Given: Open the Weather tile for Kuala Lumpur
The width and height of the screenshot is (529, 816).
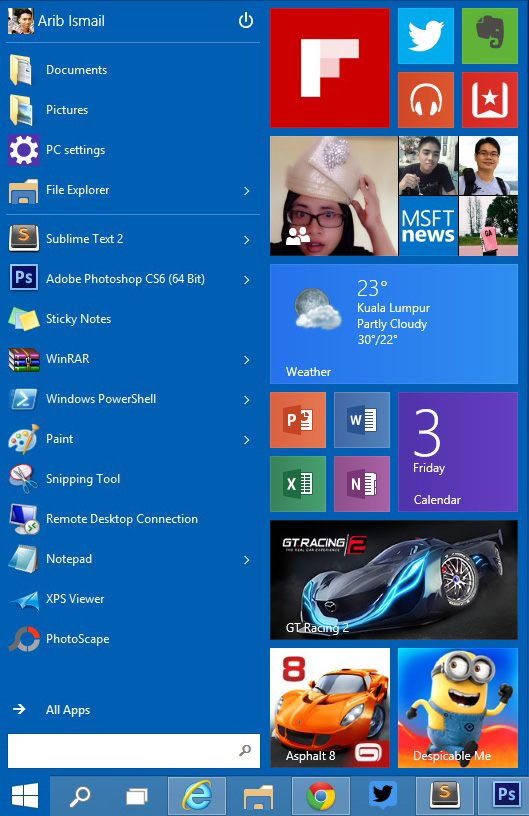Looking at the screenshot, I should point(394,324).
